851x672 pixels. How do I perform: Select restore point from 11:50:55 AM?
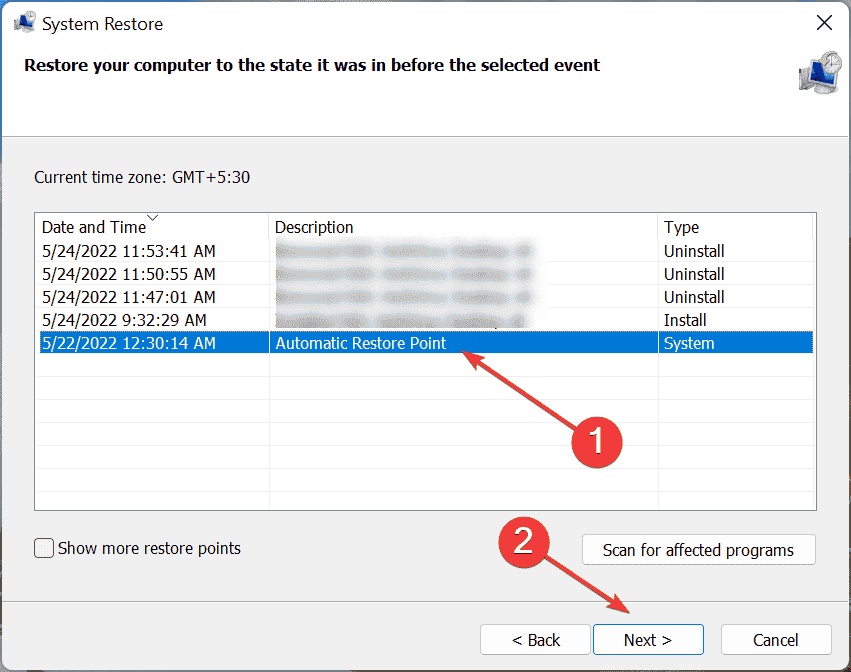tap(426, 274)
